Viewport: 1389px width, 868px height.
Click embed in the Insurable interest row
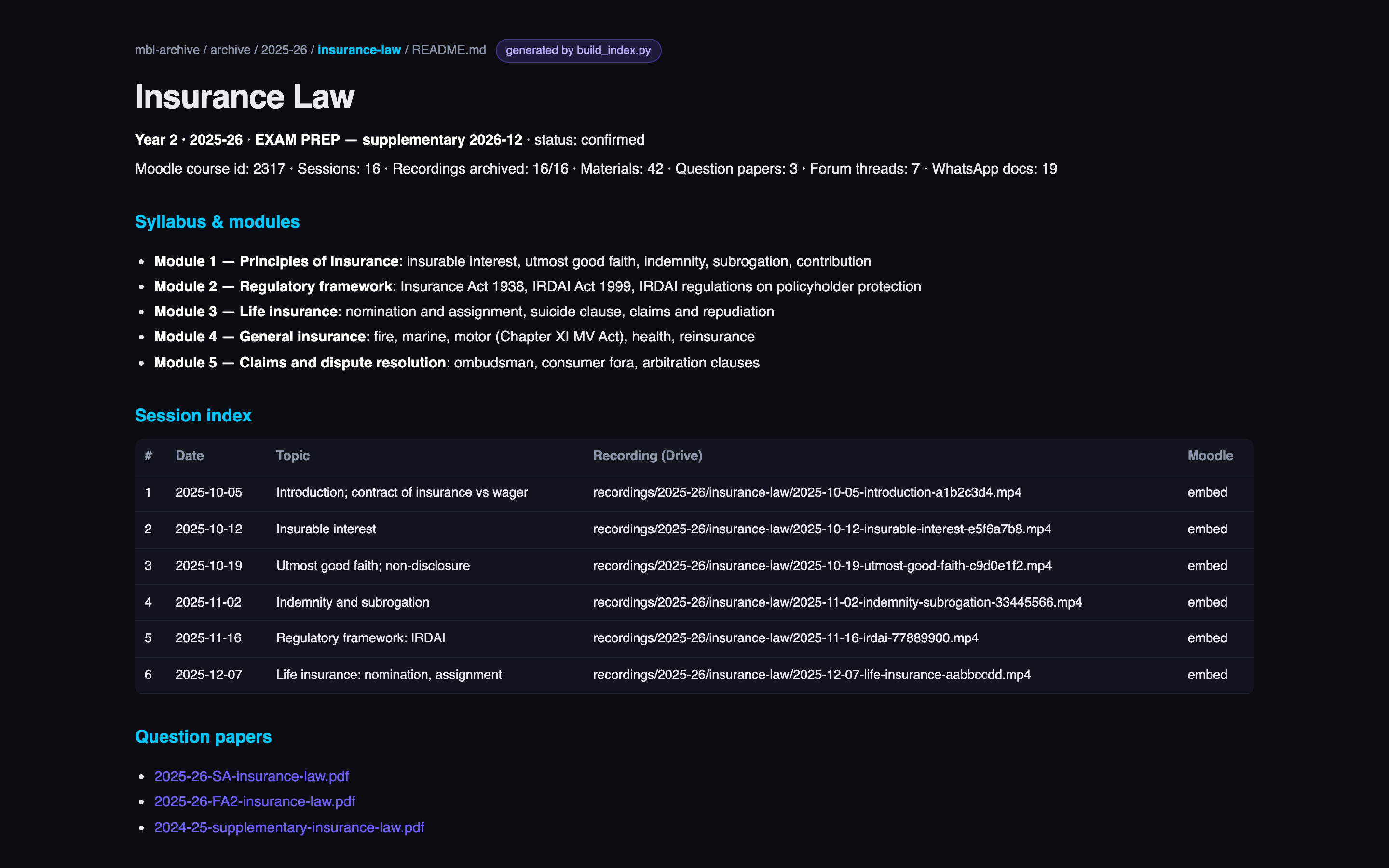coord(1207,529)
